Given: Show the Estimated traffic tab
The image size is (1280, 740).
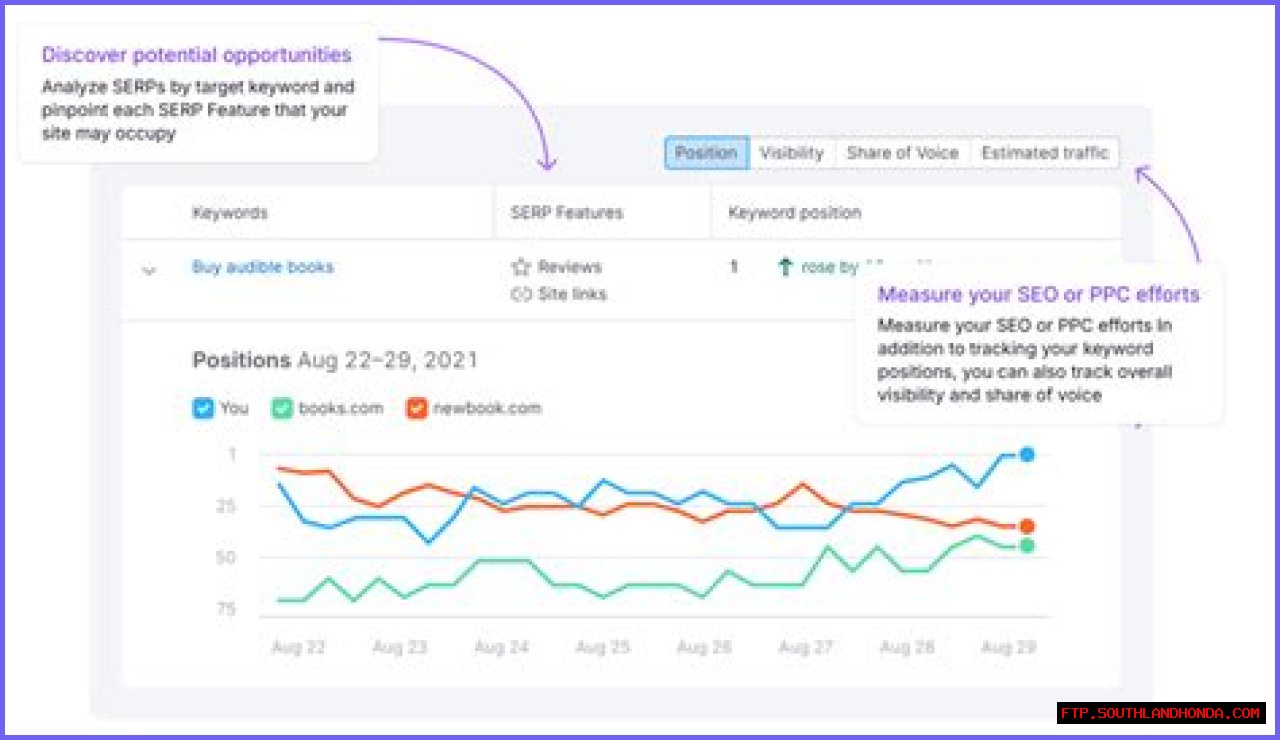Looking at the screenshot, I should (1045, 153).
